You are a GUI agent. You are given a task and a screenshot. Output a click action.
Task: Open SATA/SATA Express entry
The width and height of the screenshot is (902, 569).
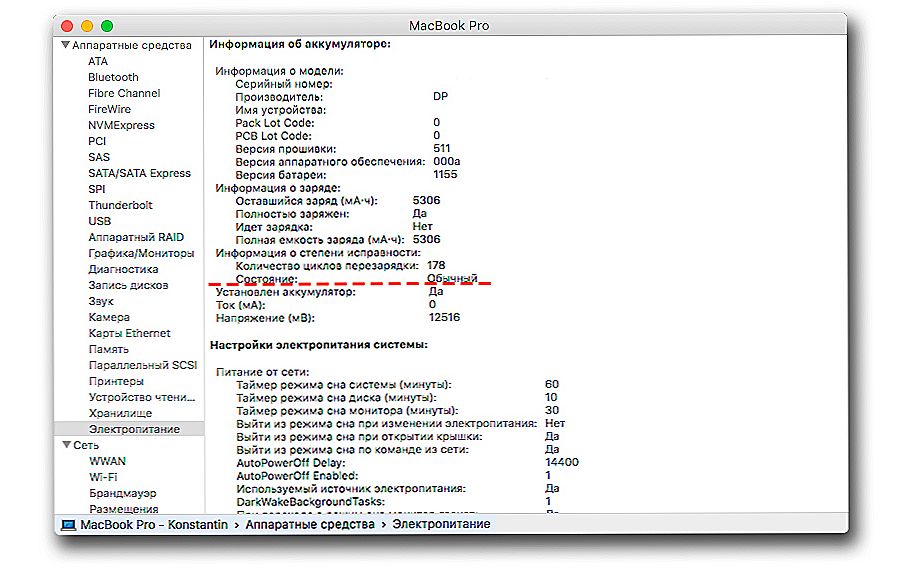pyautogui.click(x=139, y=173)
